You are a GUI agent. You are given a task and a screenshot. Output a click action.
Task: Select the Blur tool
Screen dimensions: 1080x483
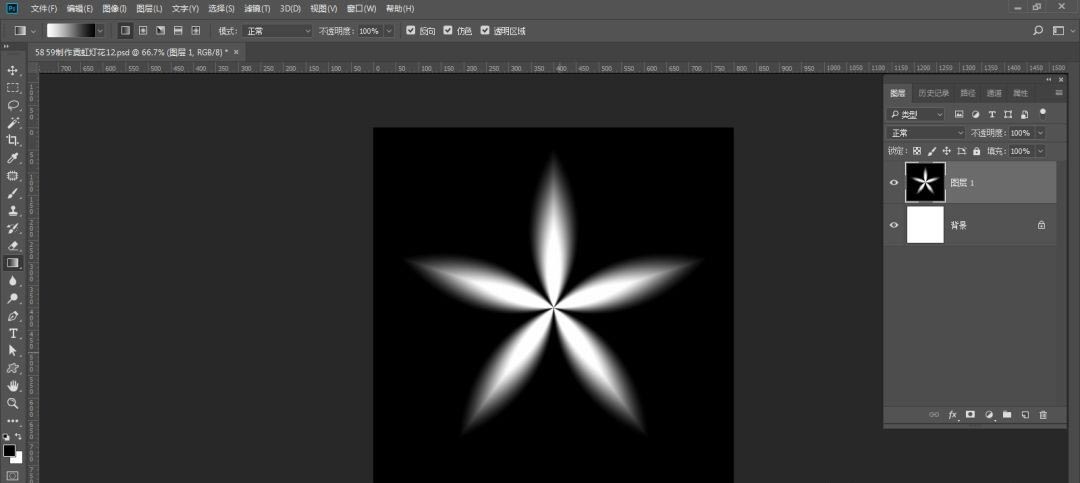coord(12,280)
